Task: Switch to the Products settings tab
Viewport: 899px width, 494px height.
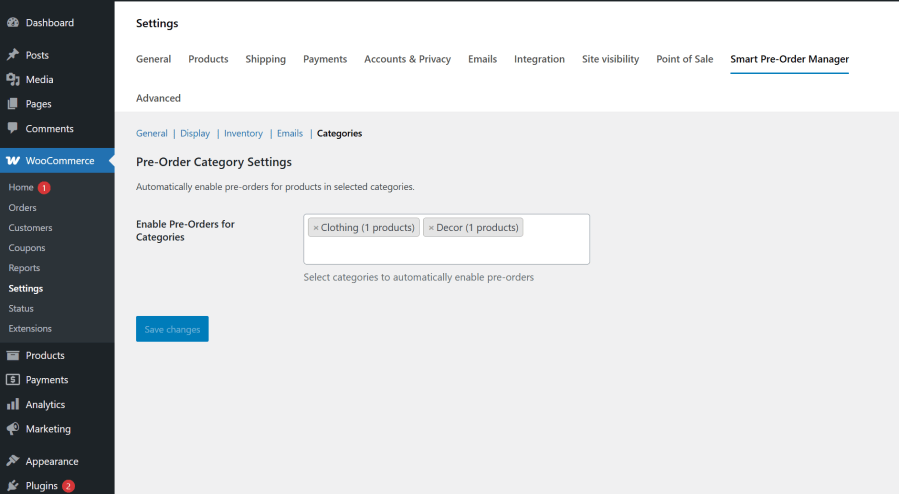Action: tap(208, 59)
